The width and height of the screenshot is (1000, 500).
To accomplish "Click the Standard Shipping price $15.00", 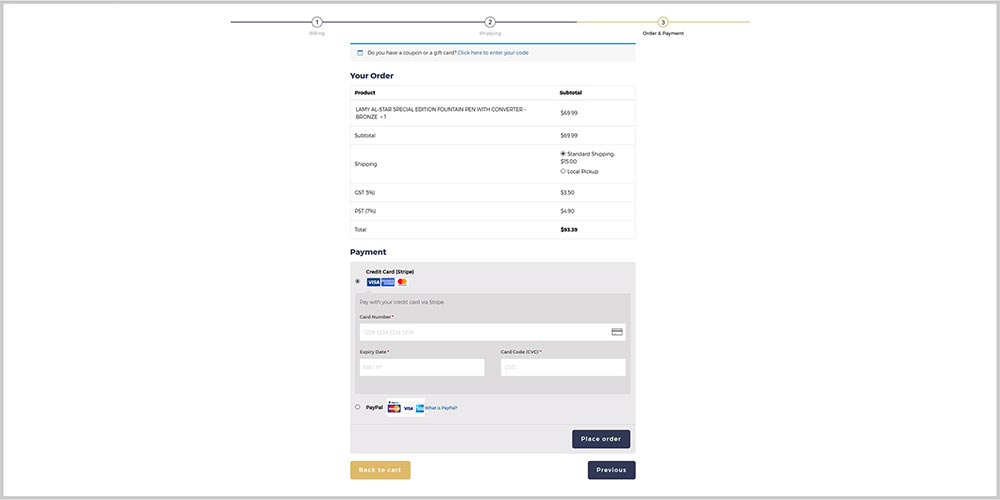I will click(x=568, y=162).
